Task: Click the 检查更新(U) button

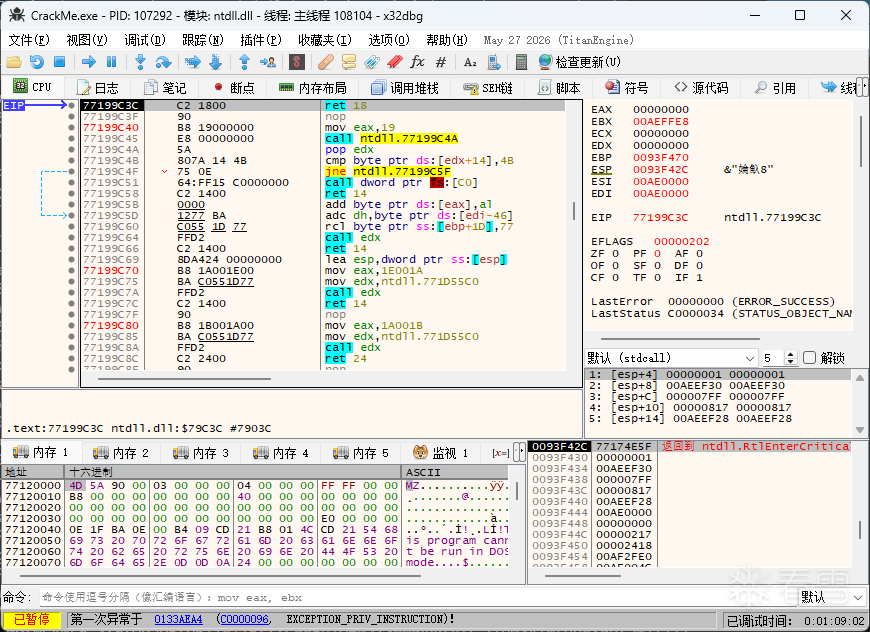Action: [x=580, y=62]
